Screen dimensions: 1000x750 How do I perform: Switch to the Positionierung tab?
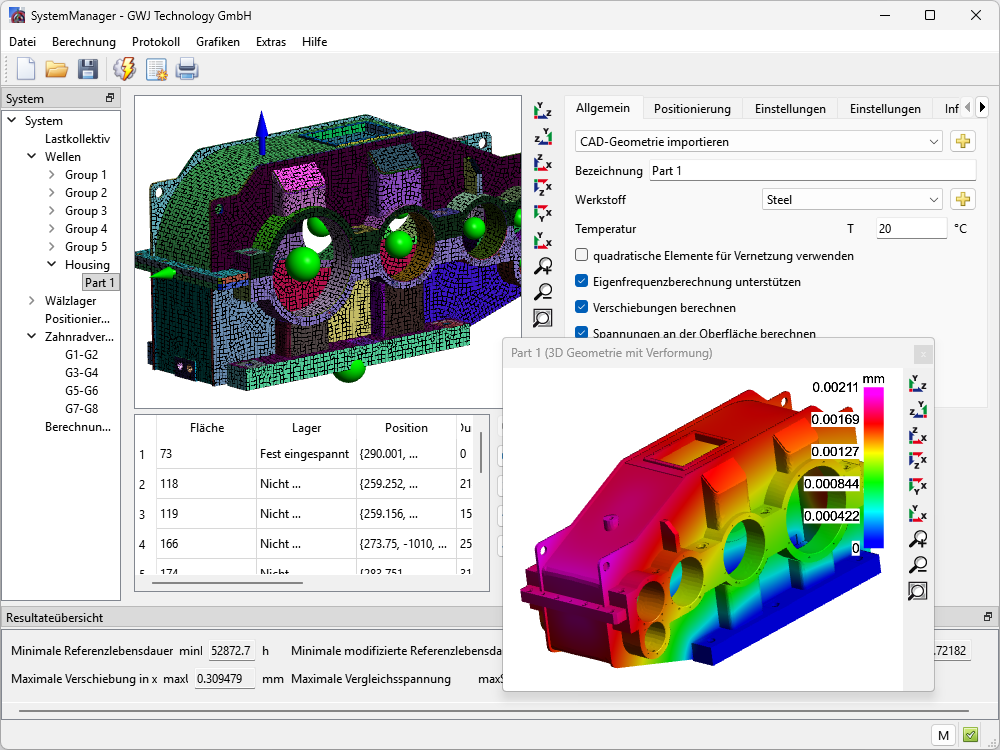pos(692,109)
